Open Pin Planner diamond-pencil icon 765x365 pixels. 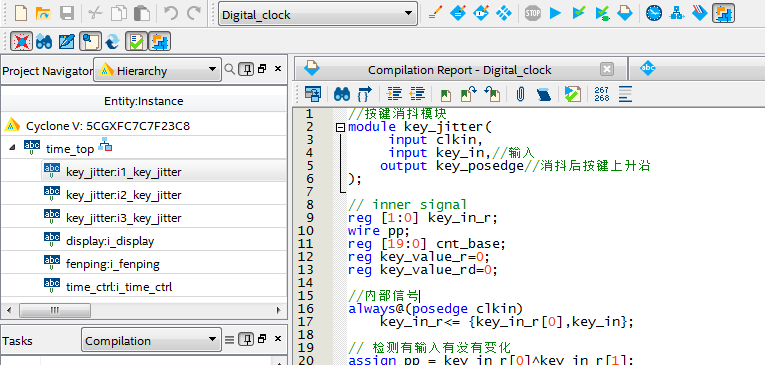[x=481, y=13]
